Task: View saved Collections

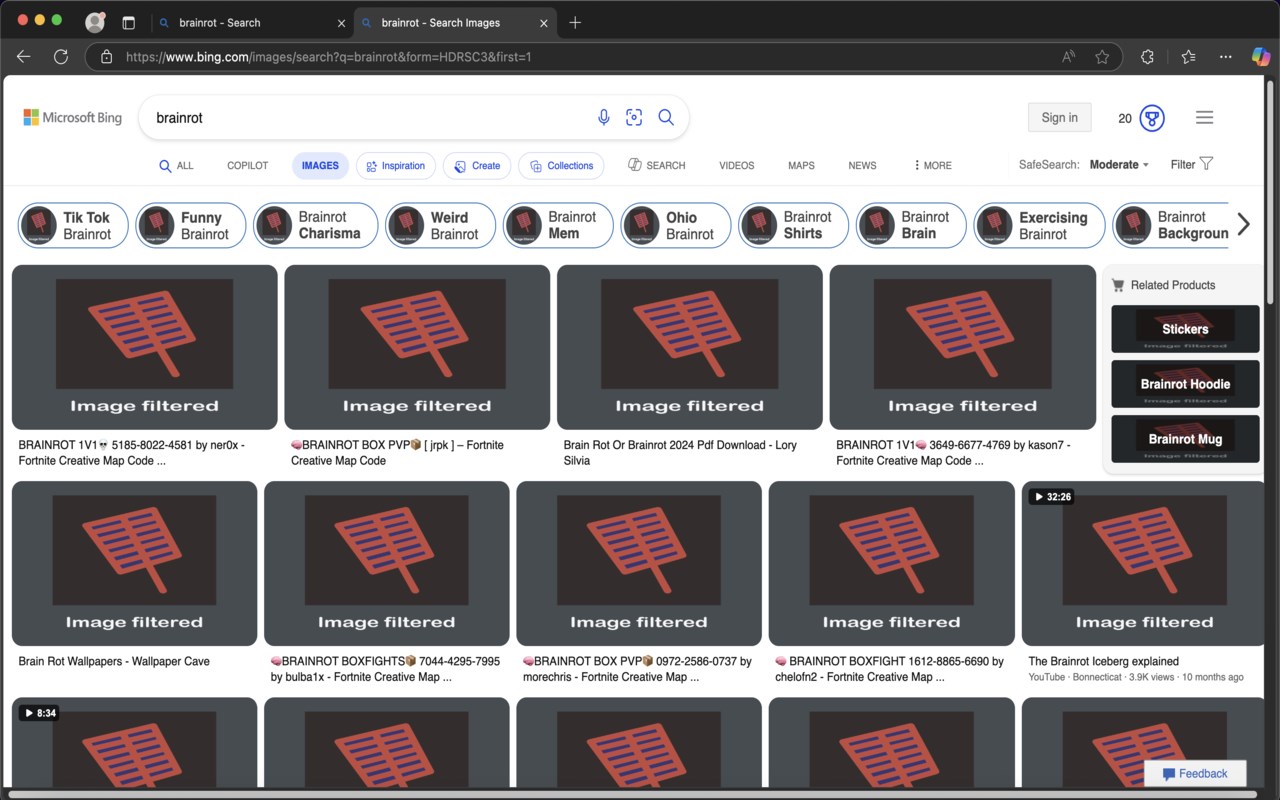Action: (x=561, y=166)
